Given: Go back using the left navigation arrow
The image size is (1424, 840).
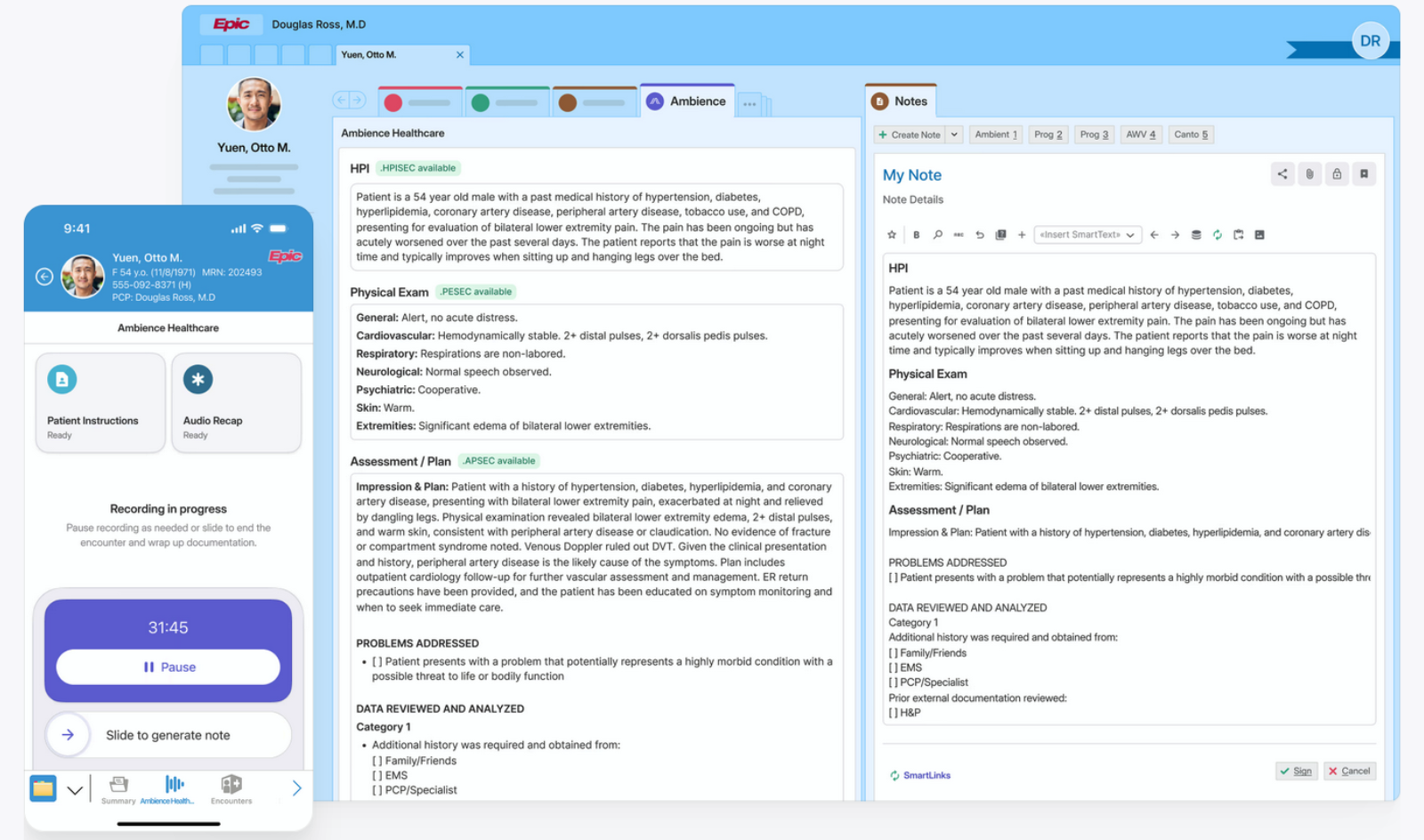Looking at the screenshot, I should 341,101.
